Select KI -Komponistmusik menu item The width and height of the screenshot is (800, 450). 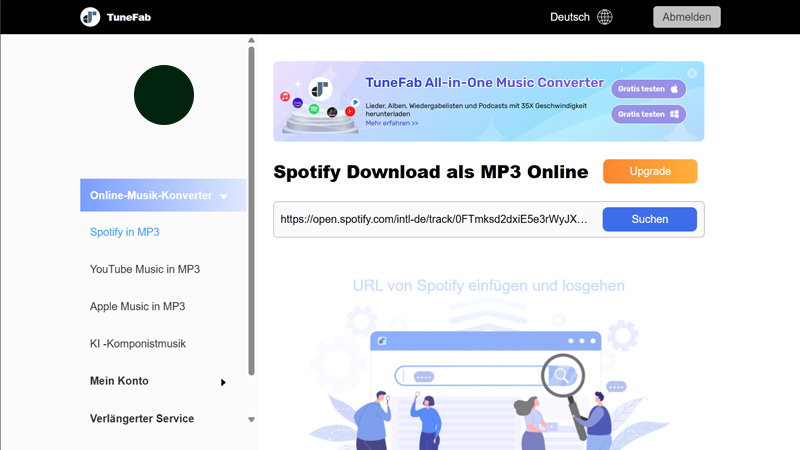(138, 344)
